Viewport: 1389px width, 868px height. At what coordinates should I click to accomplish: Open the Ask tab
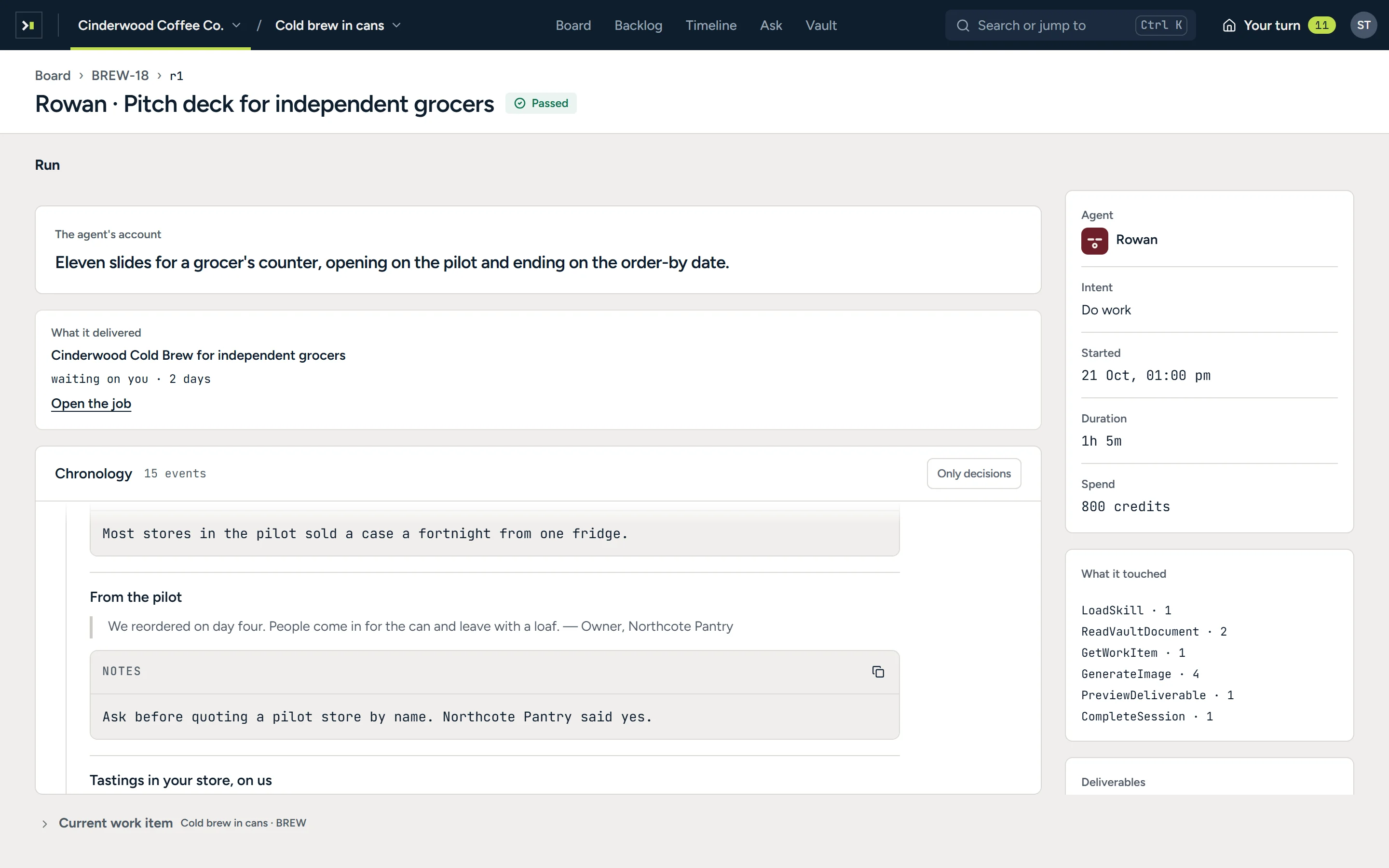click(x=771, y=25)
